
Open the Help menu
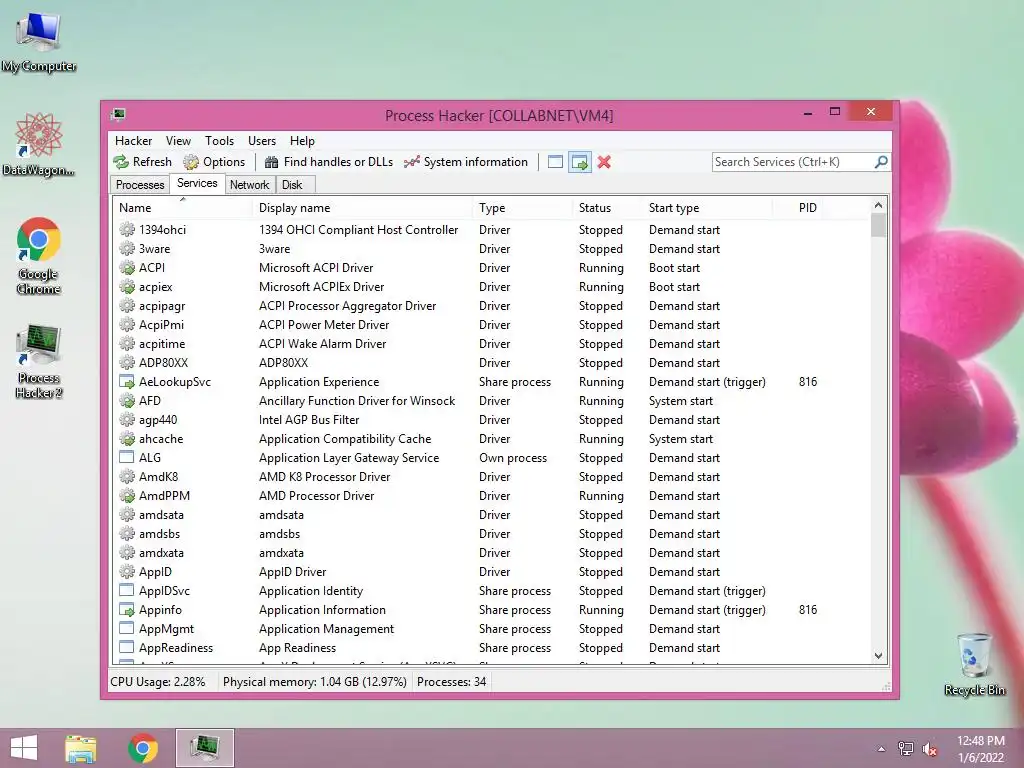click(302, 140)
